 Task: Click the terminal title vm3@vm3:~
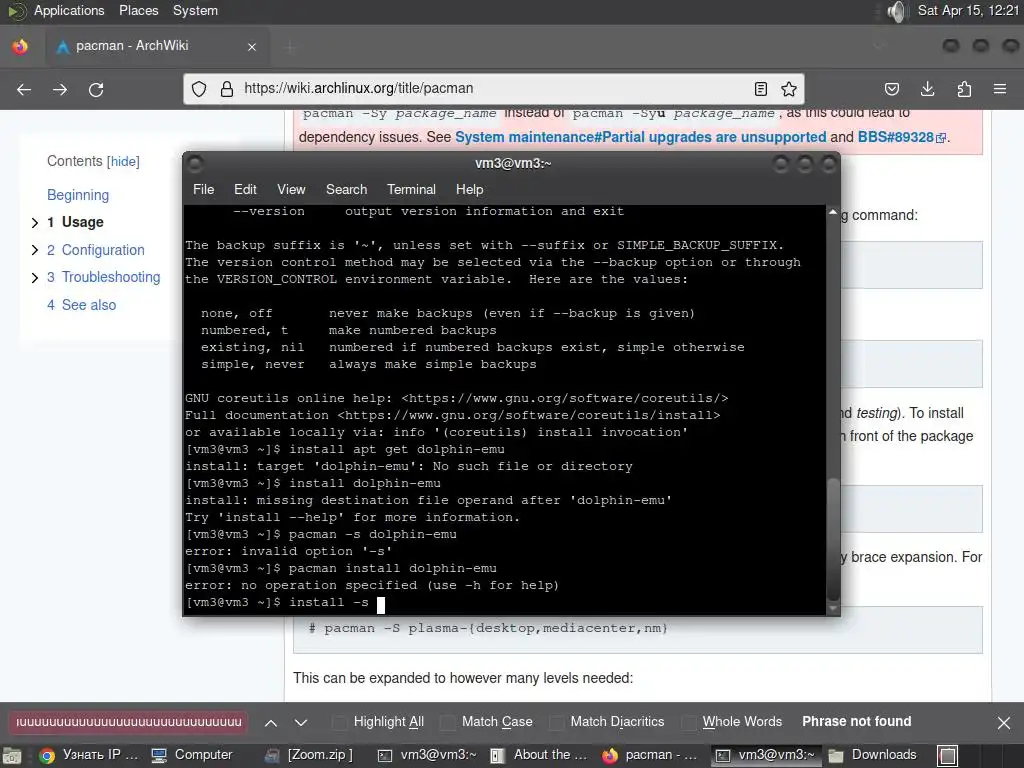pyautogui.click(x=513, y=163)
